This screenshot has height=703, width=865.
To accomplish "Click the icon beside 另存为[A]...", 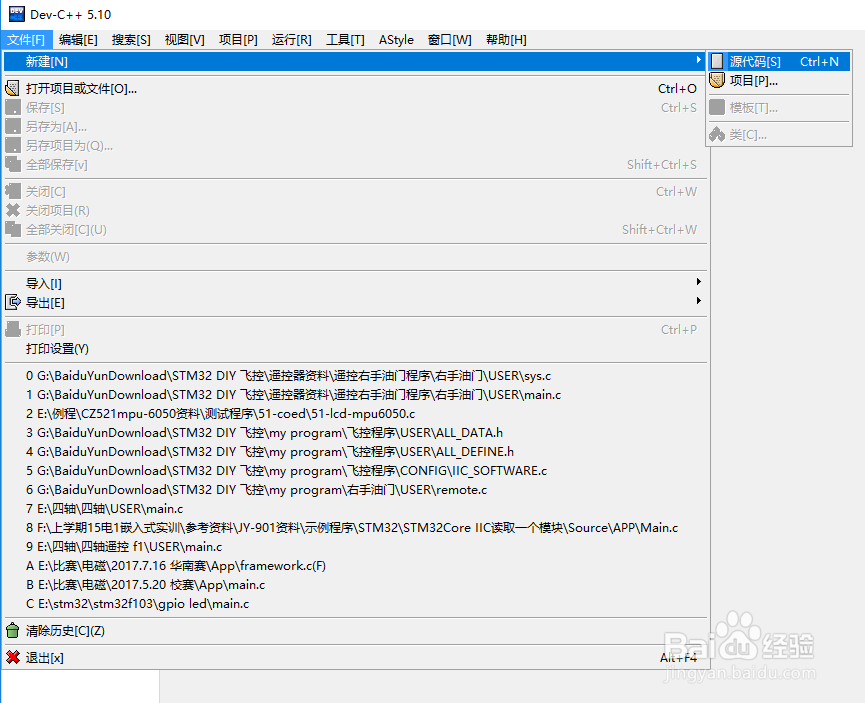I will pyautogui.click(x=13, y=126).
